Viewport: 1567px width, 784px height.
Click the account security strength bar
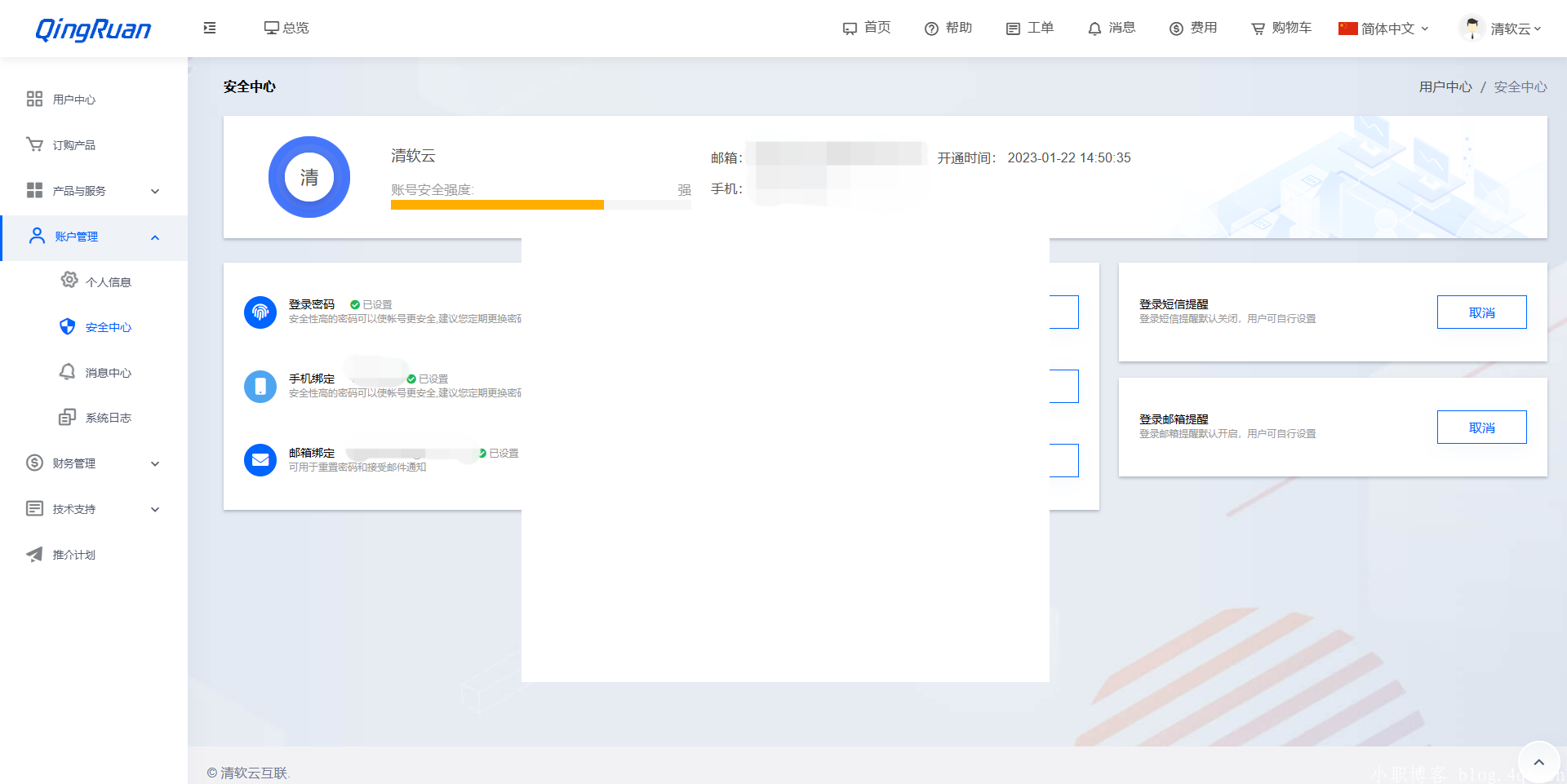pyautogui.click(x=540, y=205)
